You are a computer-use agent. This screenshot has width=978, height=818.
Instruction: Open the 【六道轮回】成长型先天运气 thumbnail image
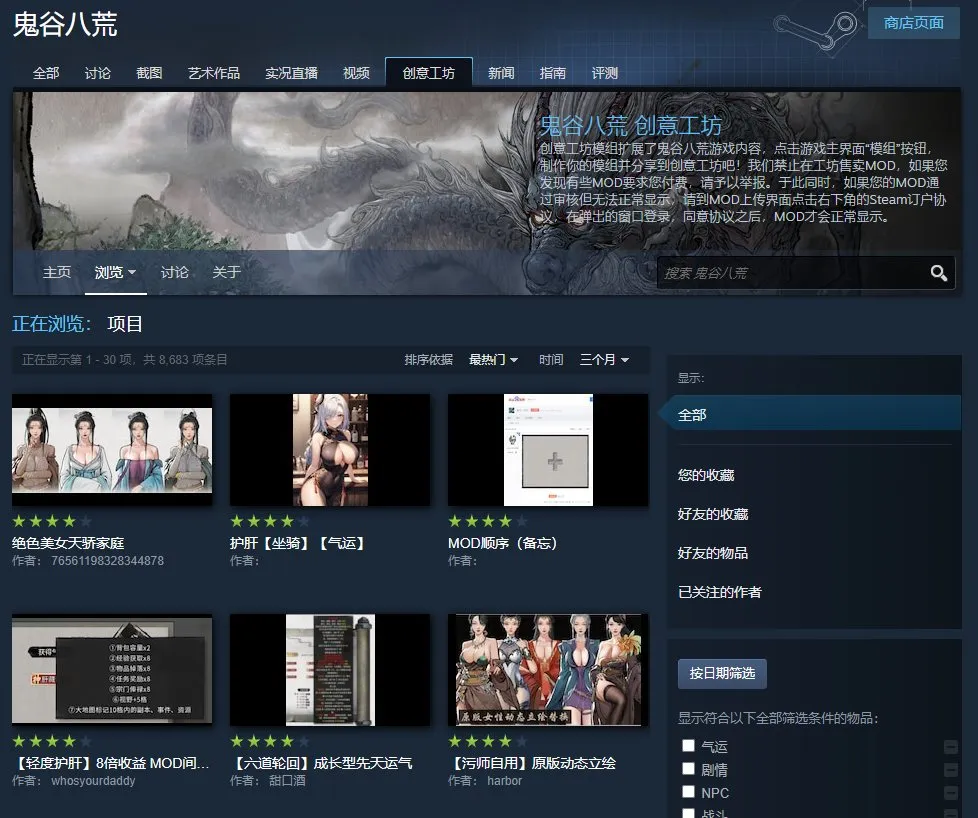[330, 669]
